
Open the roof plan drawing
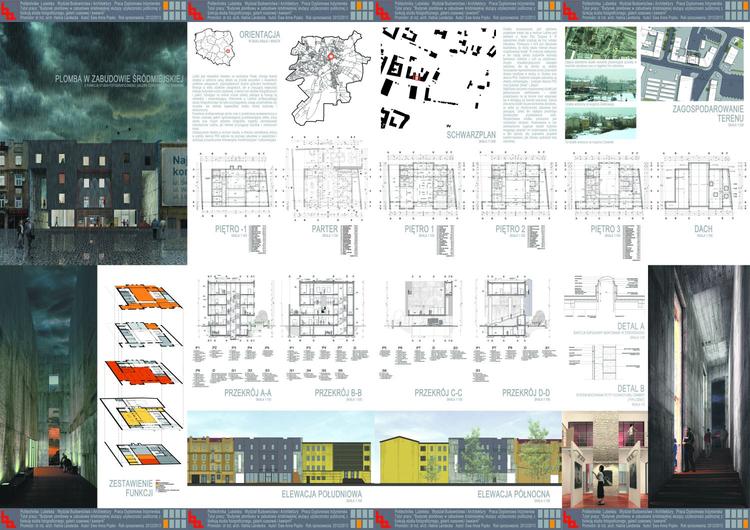click(x=703, y=186)
